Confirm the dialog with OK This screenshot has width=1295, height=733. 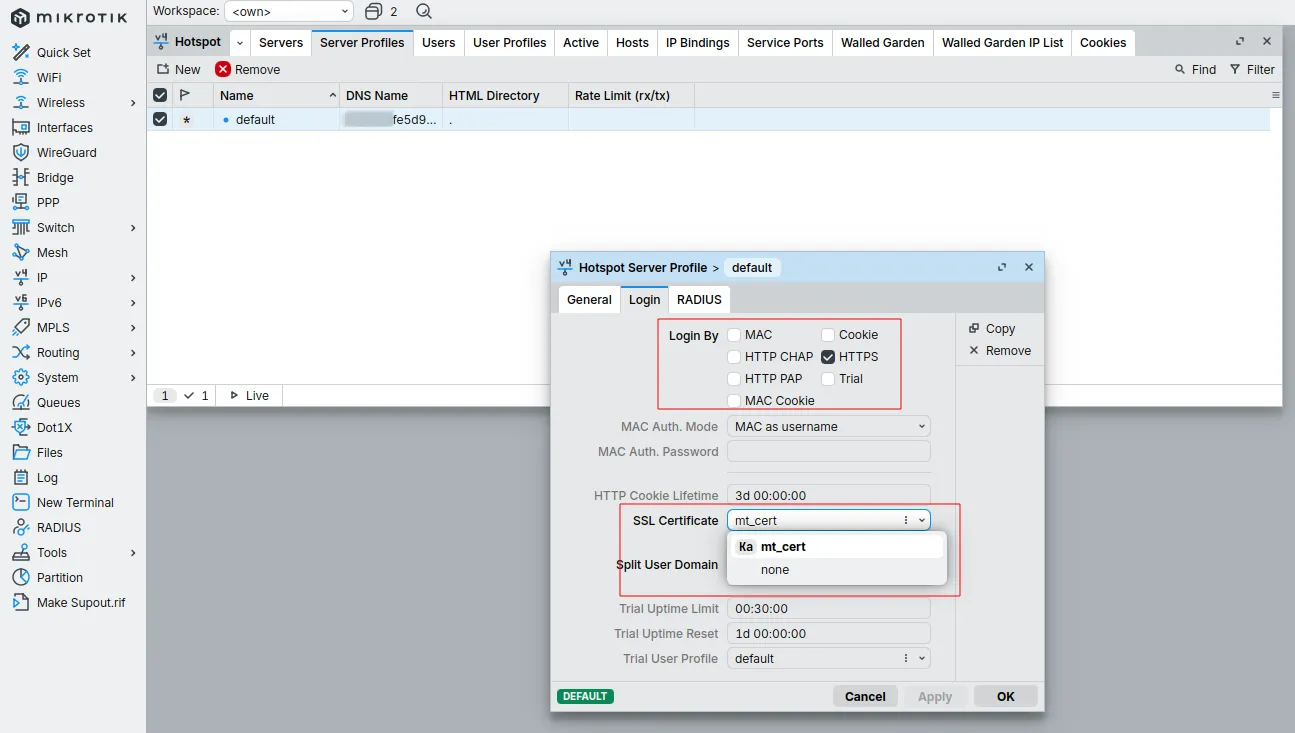tap(1006, 697)
